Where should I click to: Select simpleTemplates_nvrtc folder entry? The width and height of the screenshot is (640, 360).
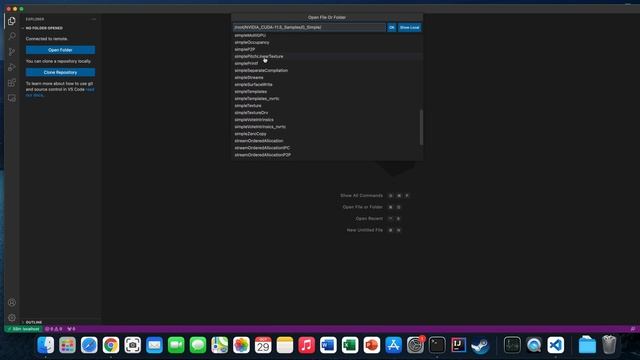[327, 98]
